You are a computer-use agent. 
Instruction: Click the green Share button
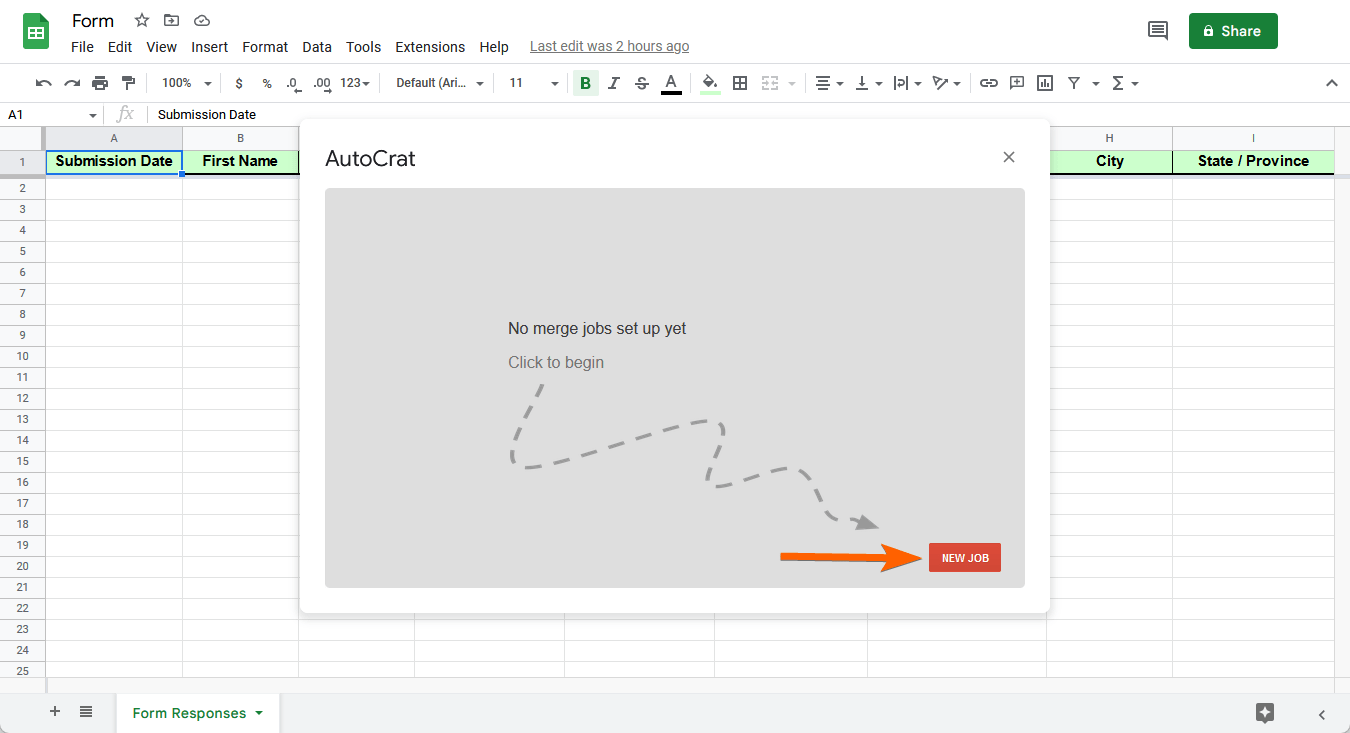1233,31
